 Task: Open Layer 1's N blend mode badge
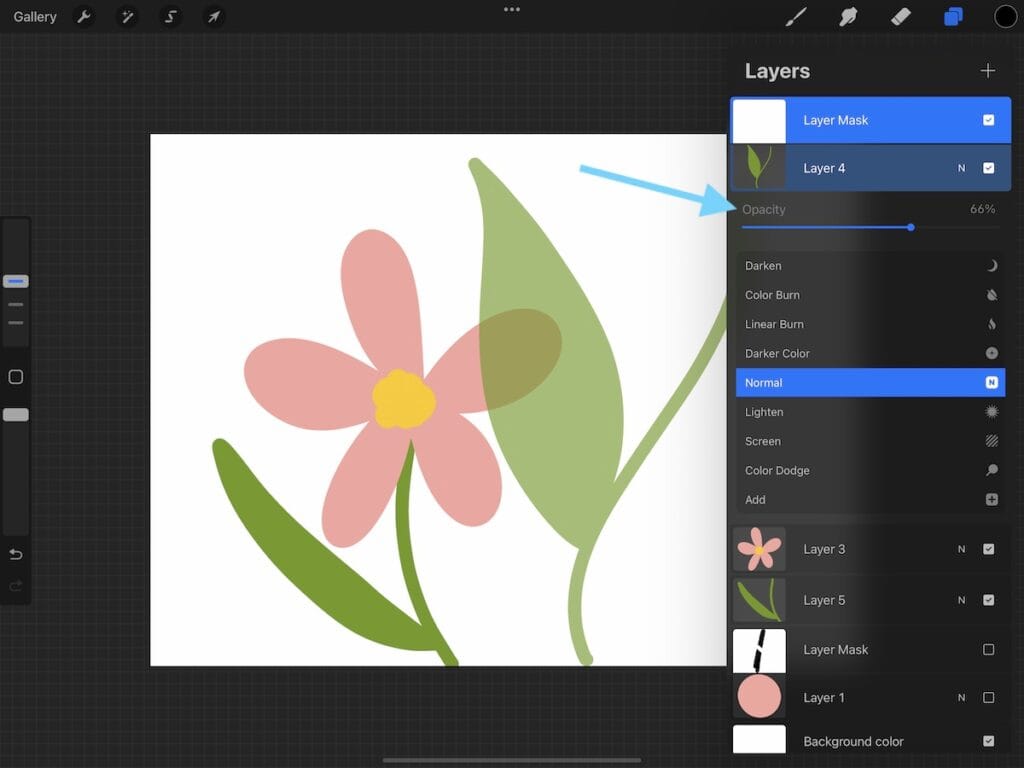pos(961,697)
